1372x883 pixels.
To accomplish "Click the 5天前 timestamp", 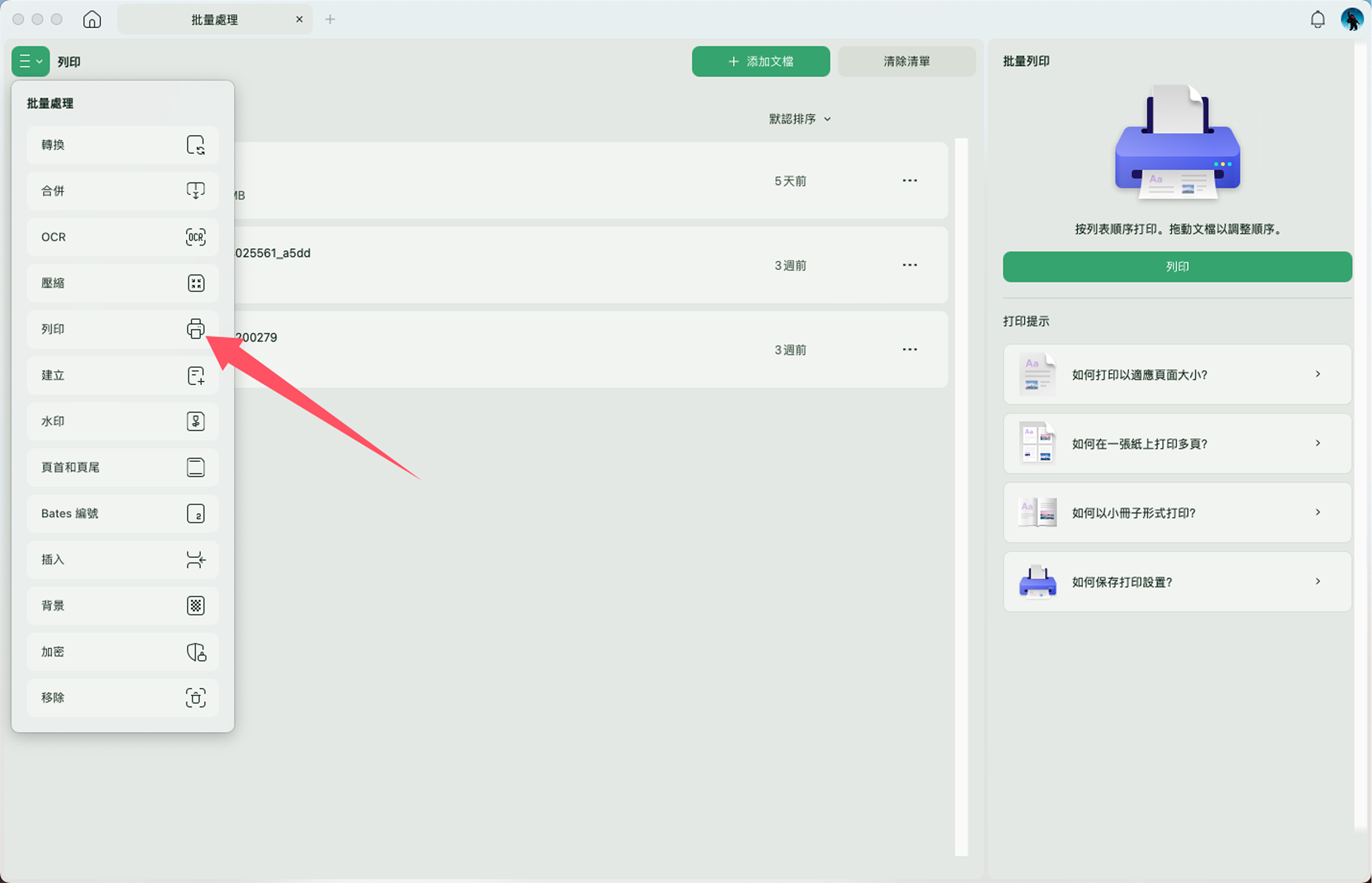I will [x=790, y=181].
